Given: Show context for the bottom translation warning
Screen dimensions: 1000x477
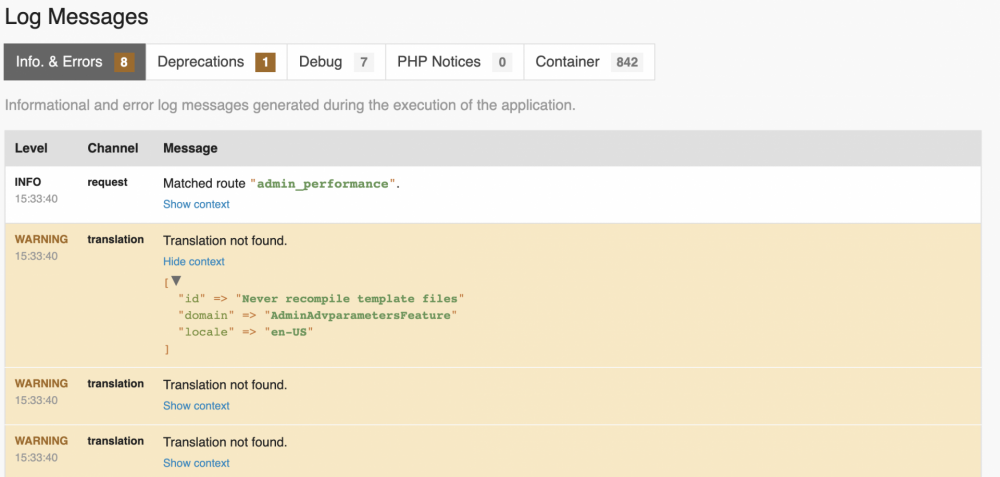Looking at the screenshot, I should (196, 463).
